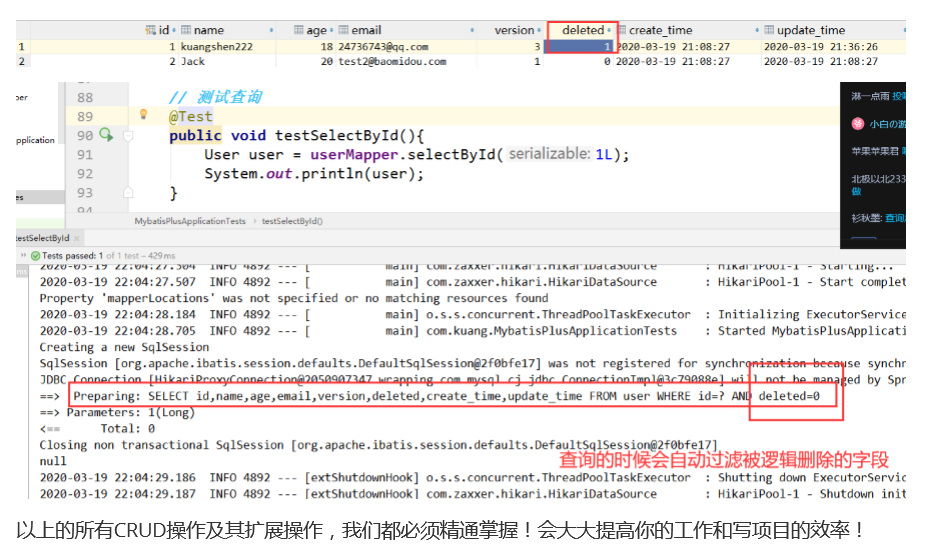The image size is (935, 547).
Task: Click the 24736743@qq.com email cell
Action: 383,47
